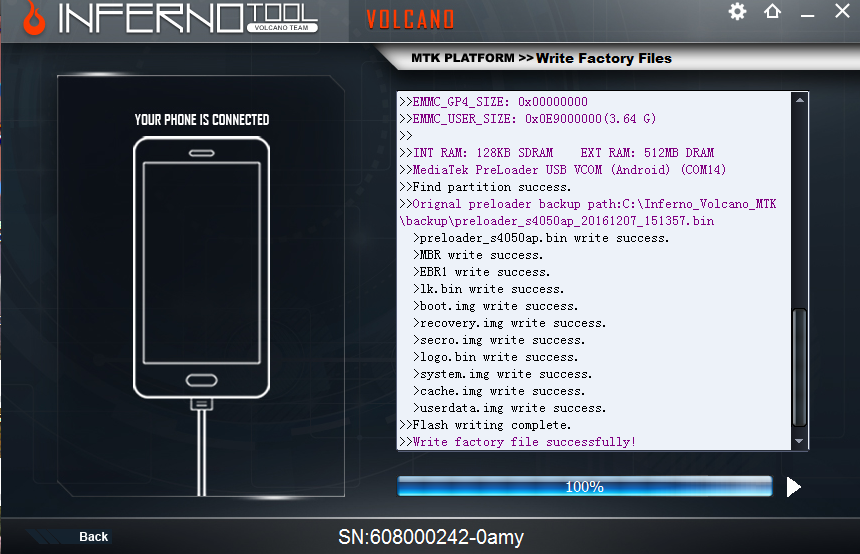Click the 100% progress bar
This screenshot has height=554, width=860.
[x=585, y=487]
